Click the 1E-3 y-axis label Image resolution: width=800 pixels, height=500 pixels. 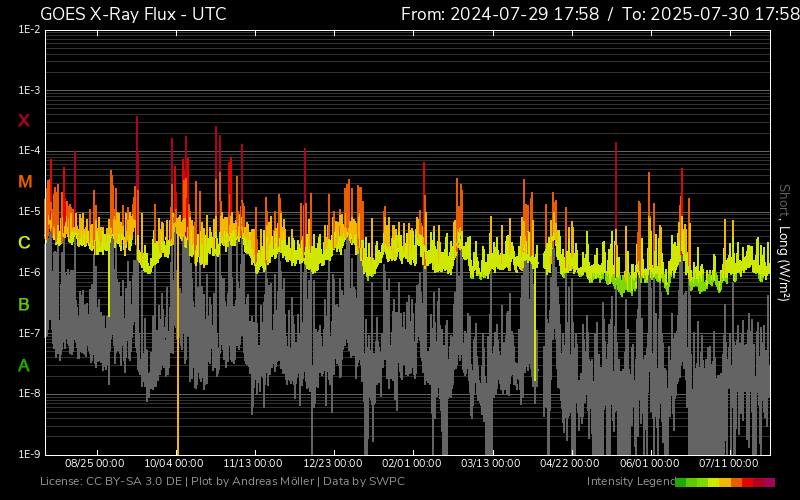tap(29, 90)
